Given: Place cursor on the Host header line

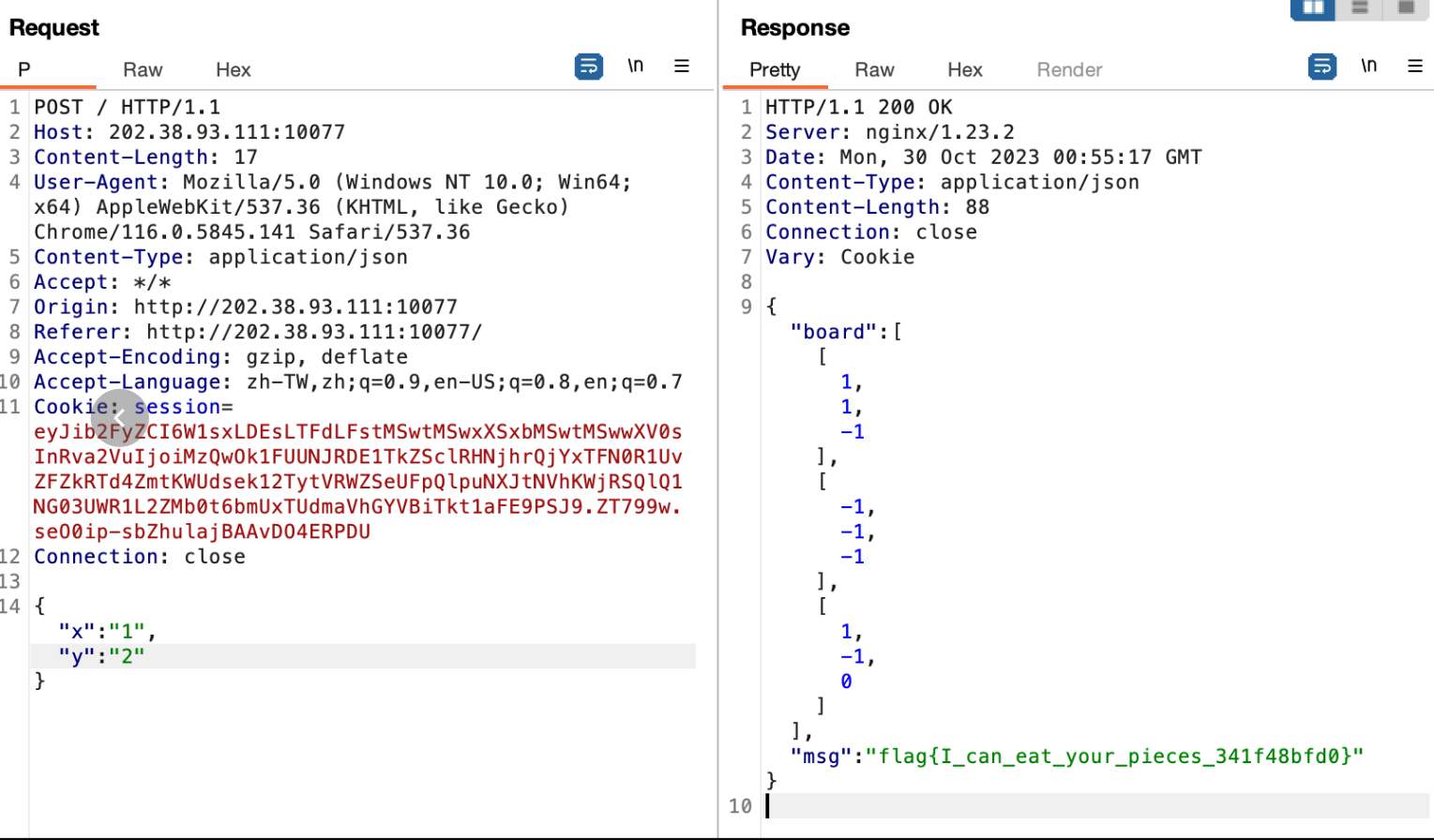Looking at the screenshot, I should click(x=189, y=132).
